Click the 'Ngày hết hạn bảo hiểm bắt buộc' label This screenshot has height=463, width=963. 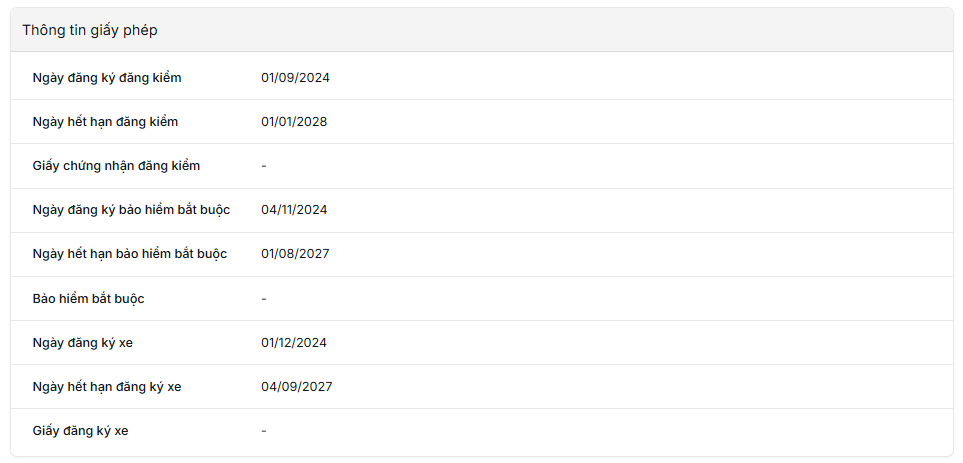pyautogui.click(x=130, y=254)
